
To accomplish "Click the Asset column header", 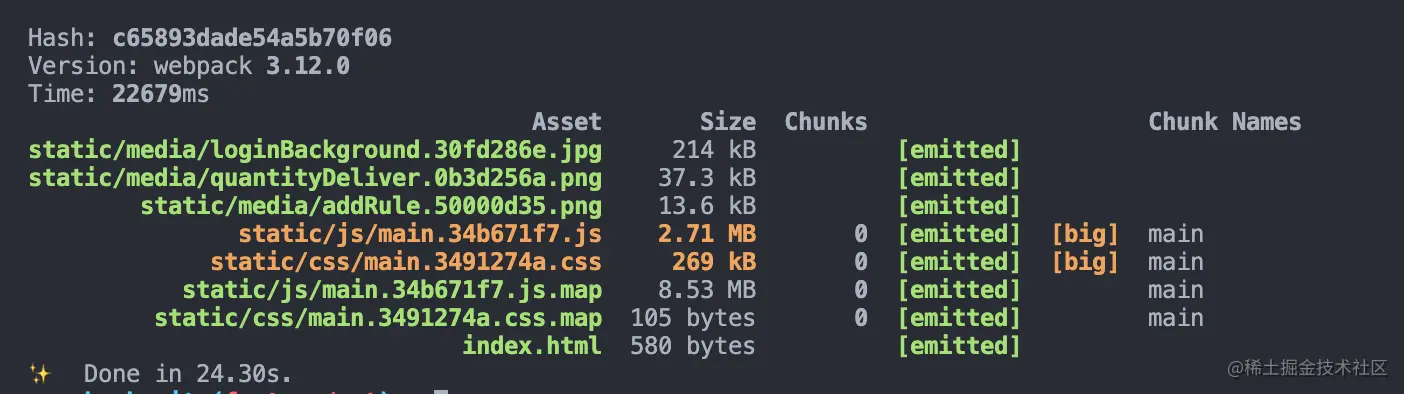I will [567, 122].
